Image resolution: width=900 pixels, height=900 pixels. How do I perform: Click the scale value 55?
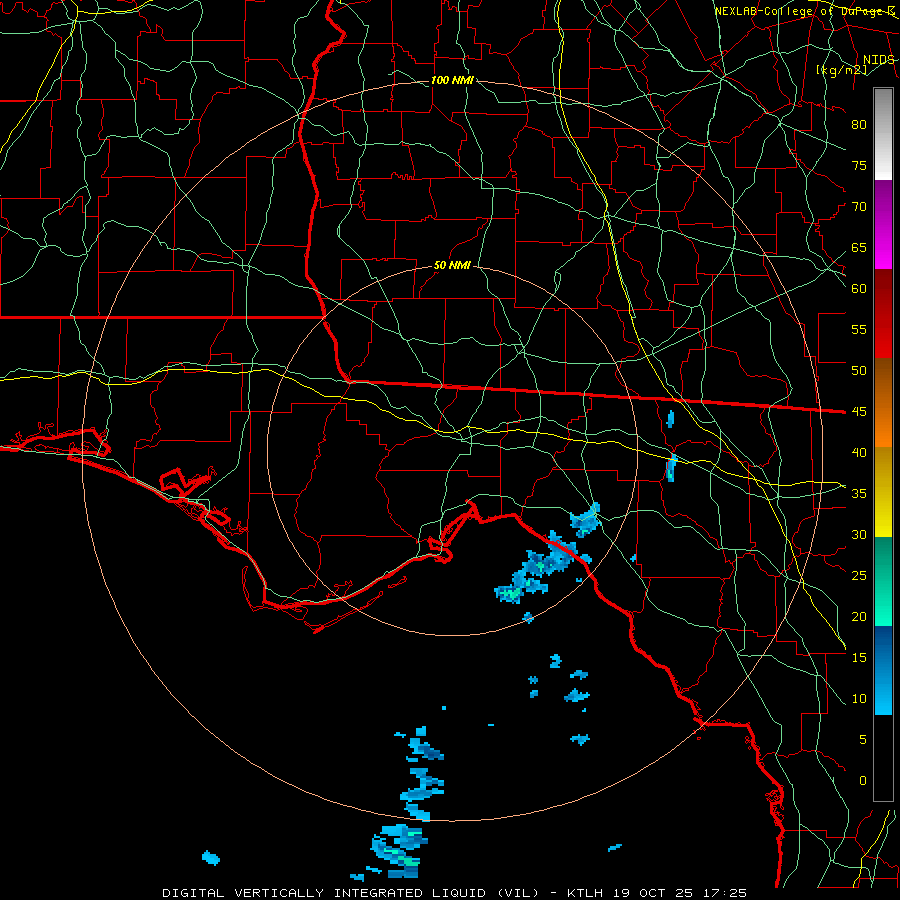[859, 330]
